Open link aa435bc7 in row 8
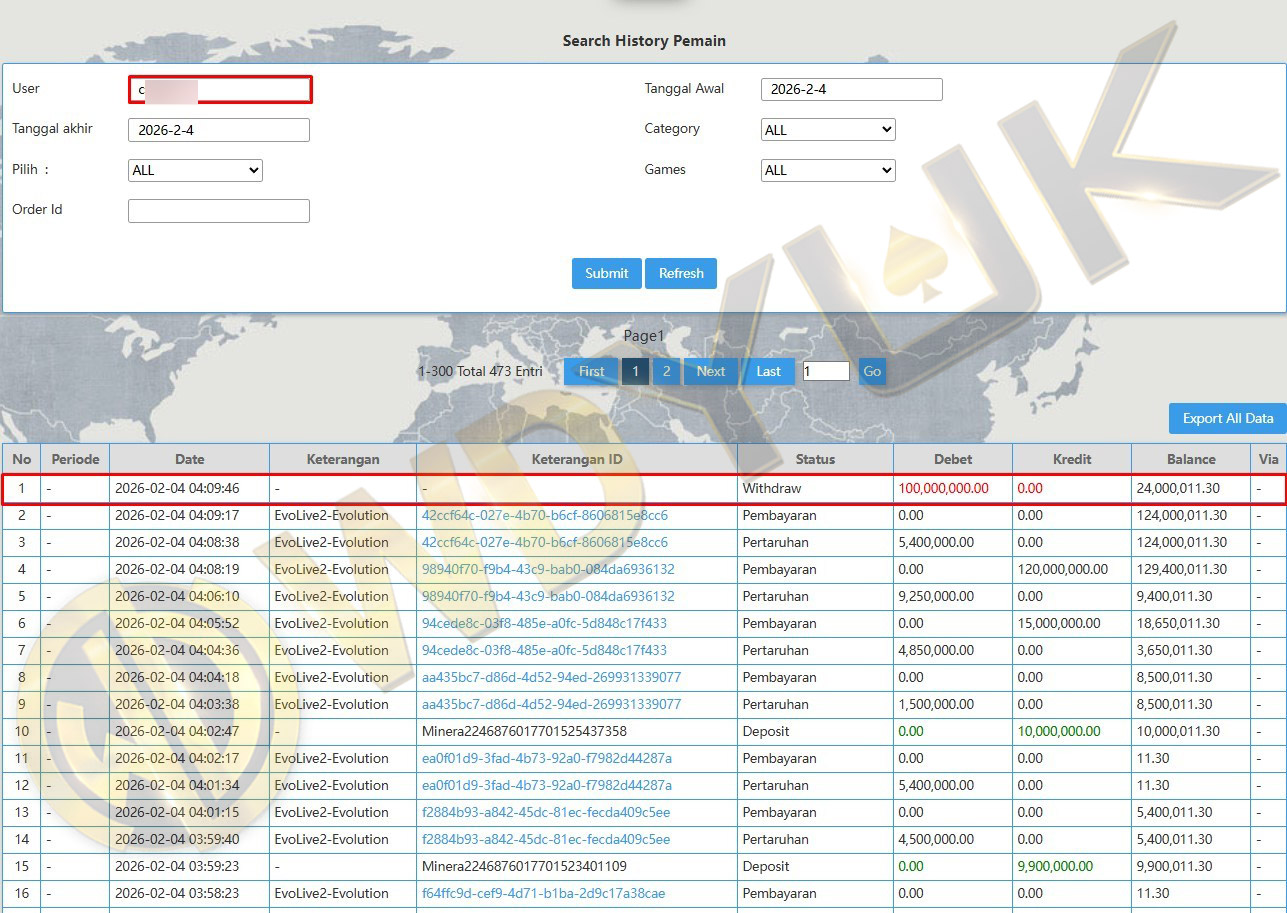Viewport: 1287px width, 913px height. [x=551, y=677]
